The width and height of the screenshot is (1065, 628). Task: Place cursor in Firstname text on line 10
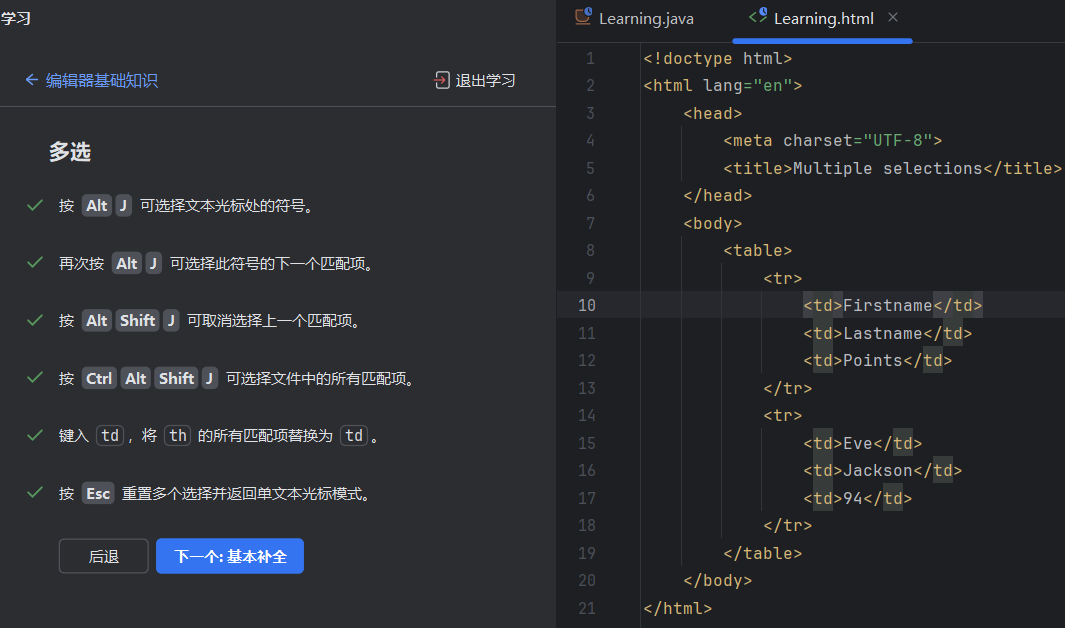point(887,306)
